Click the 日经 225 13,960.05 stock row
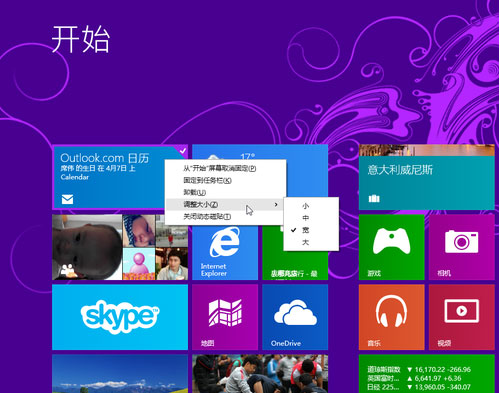The image size is (500, 393). point(419,387)
